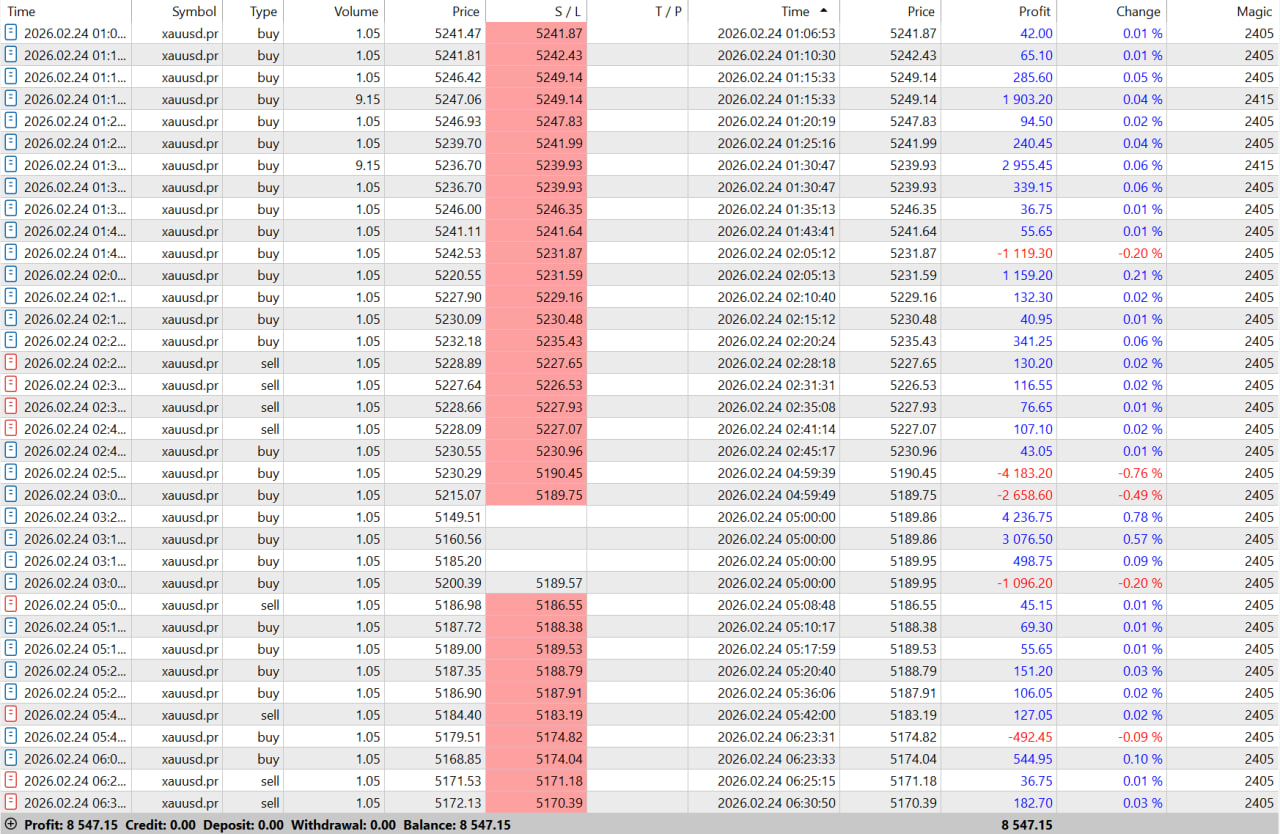Click change value 0.78 %
The image size is (1280, 834).
(x=1141, y=517)
